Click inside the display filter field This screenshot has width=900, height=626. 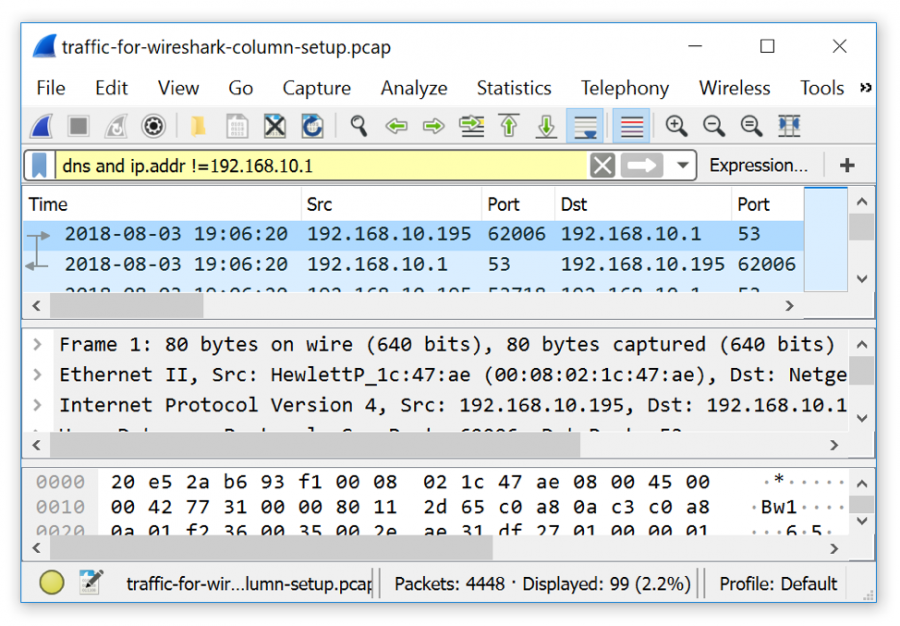[x=300, y=164]
